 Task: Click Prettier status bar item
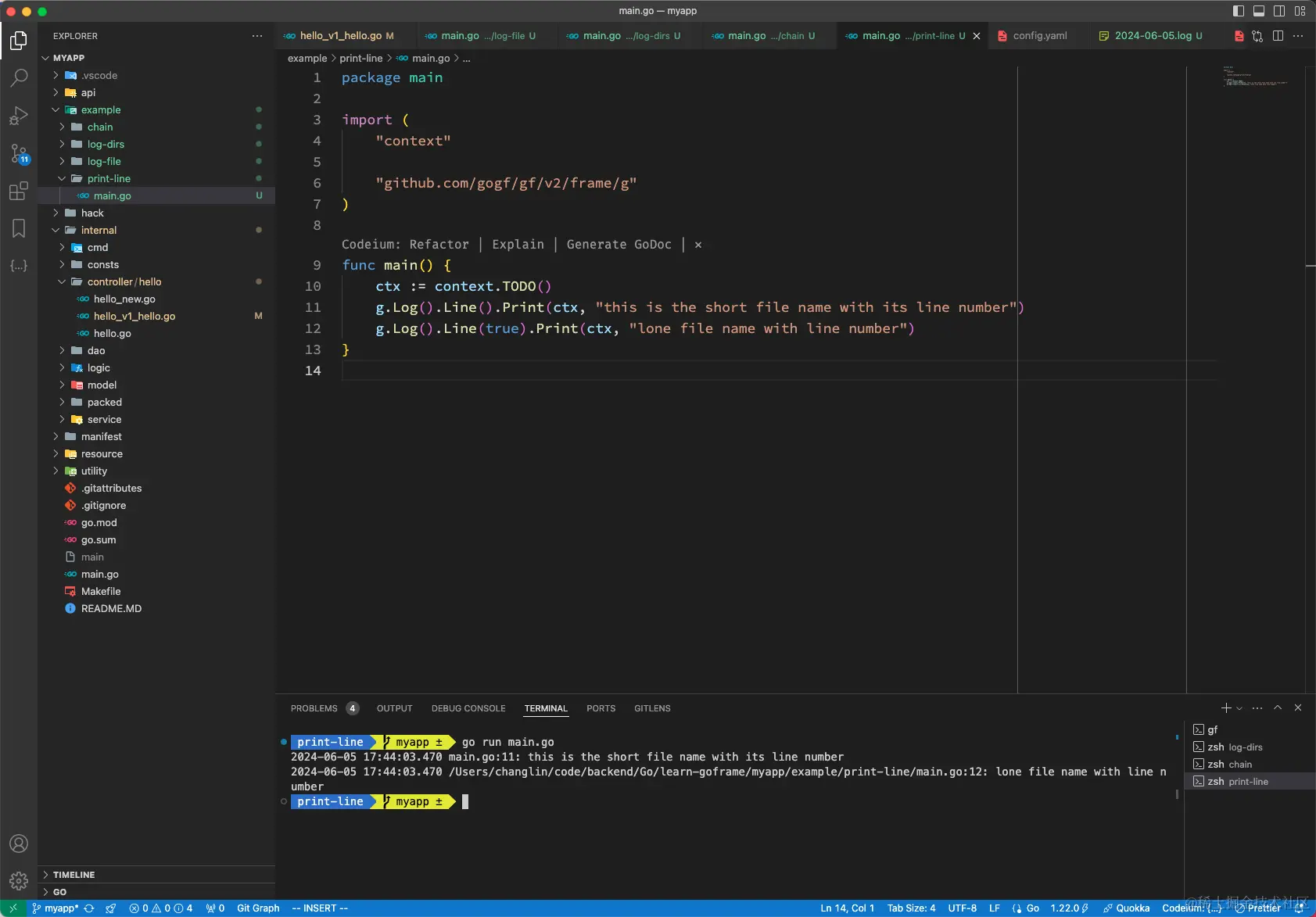pyautogui.click(x=1258, y=908)
